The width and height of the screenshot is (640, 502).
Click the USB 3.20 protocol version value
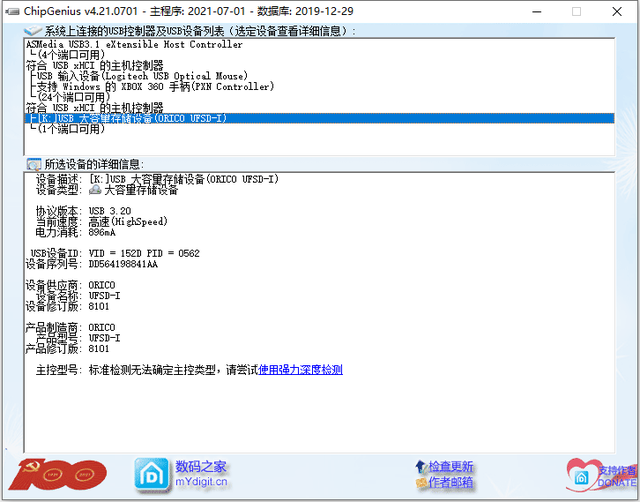pyautogui.click(x=110, y=211)
